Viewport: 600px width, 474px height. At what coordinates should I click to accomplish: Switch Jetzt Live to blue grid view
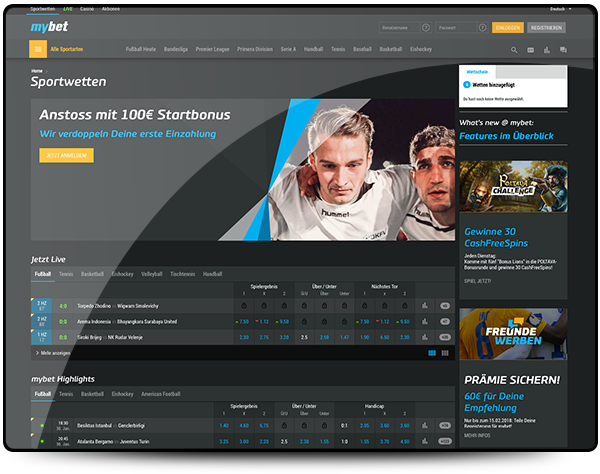[432, 353]
